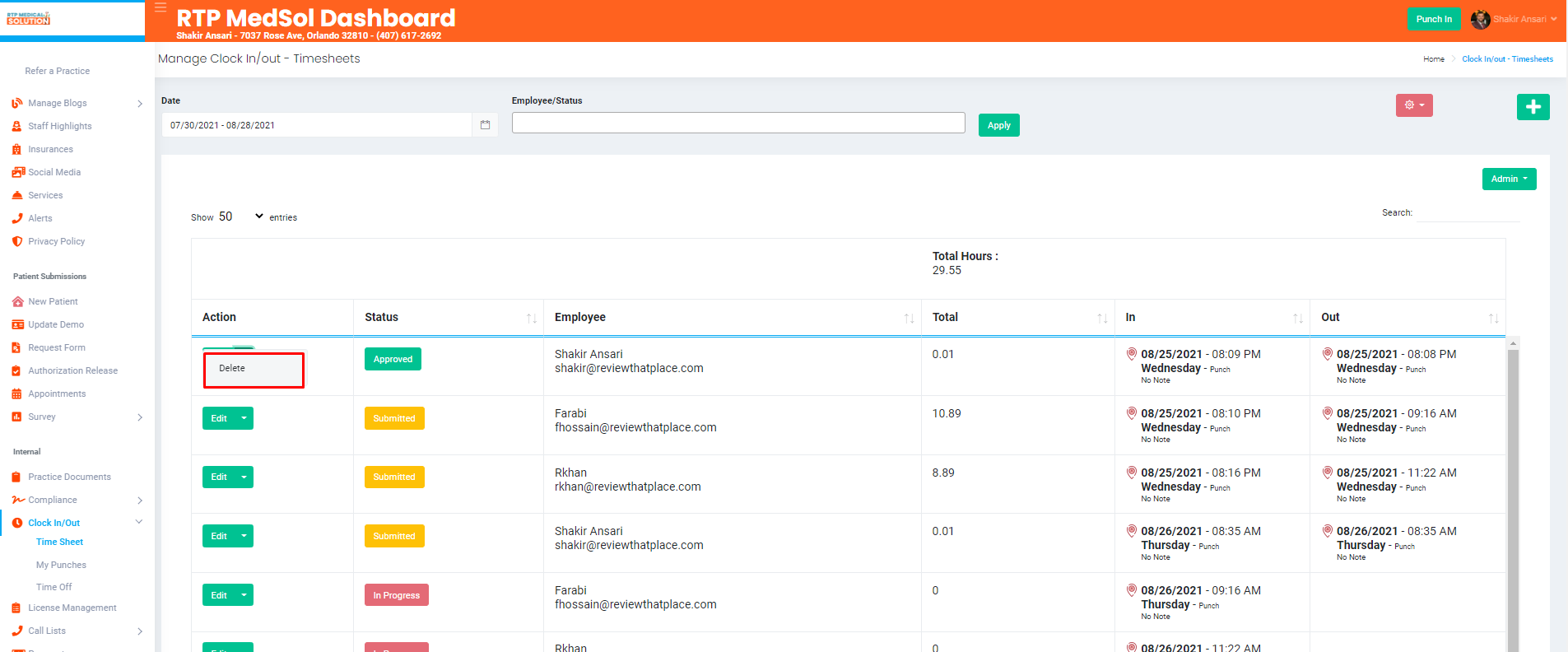Click the Call Lists phone icon
Viewport: 1568px width, 652px height.
(17, 631)
